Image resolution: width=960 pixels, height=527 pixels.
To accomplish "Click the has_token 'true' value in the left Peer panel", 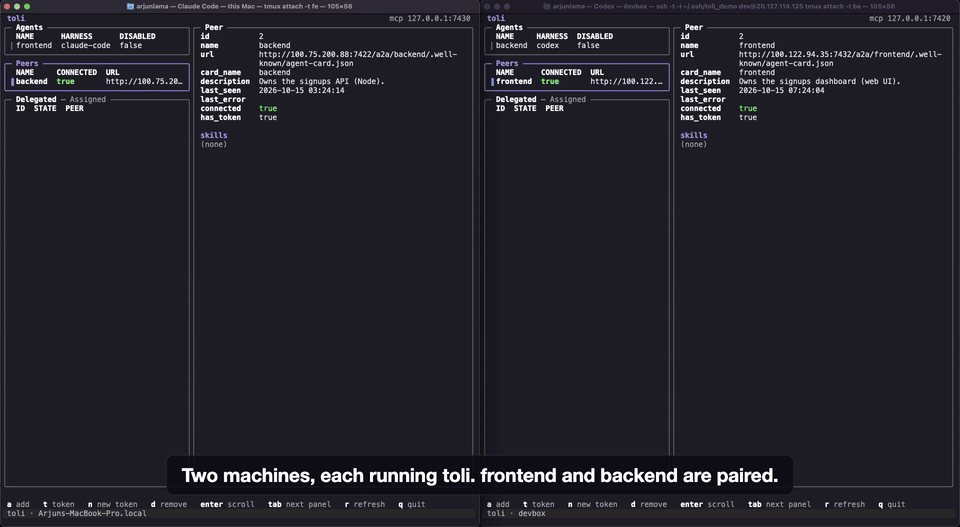I will pos(268,118).
